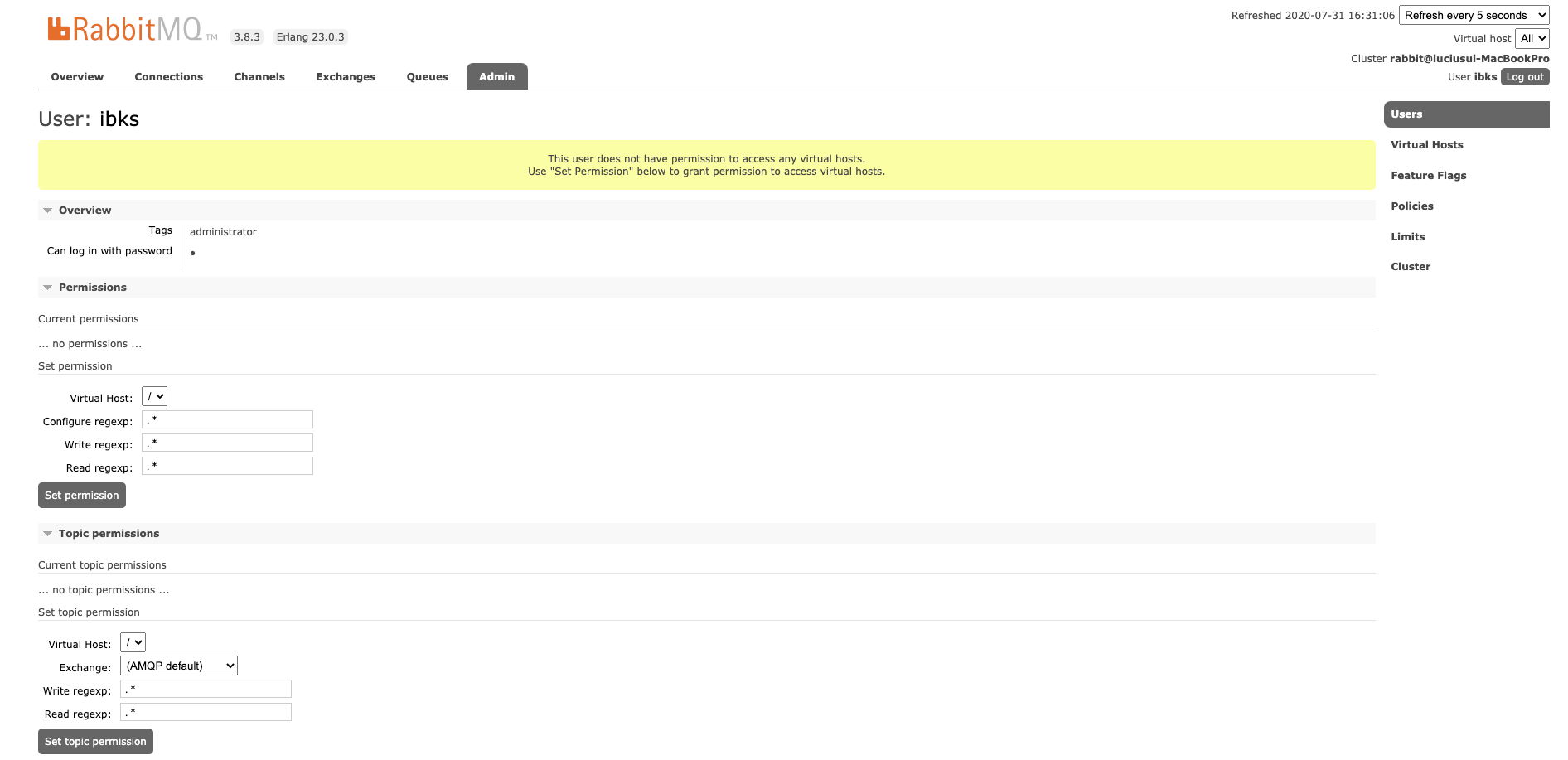Click the Refreshed 2020-07-31 16:31:06 timestamp

[1313, 16]
